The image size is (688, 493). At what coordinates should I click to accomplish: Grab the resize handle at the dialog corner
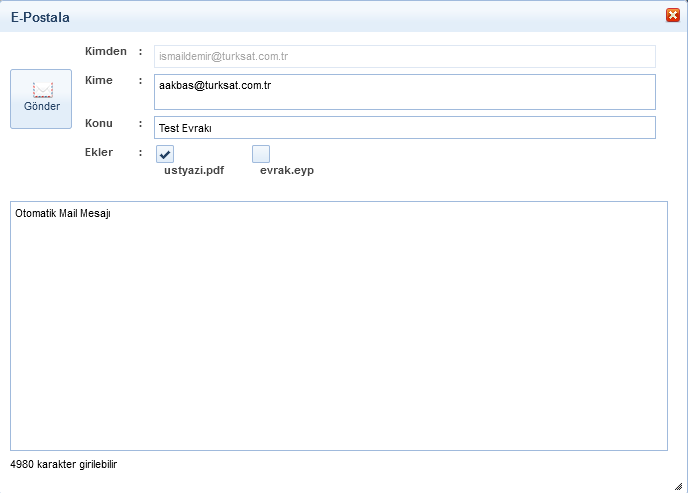click(680, 485)
